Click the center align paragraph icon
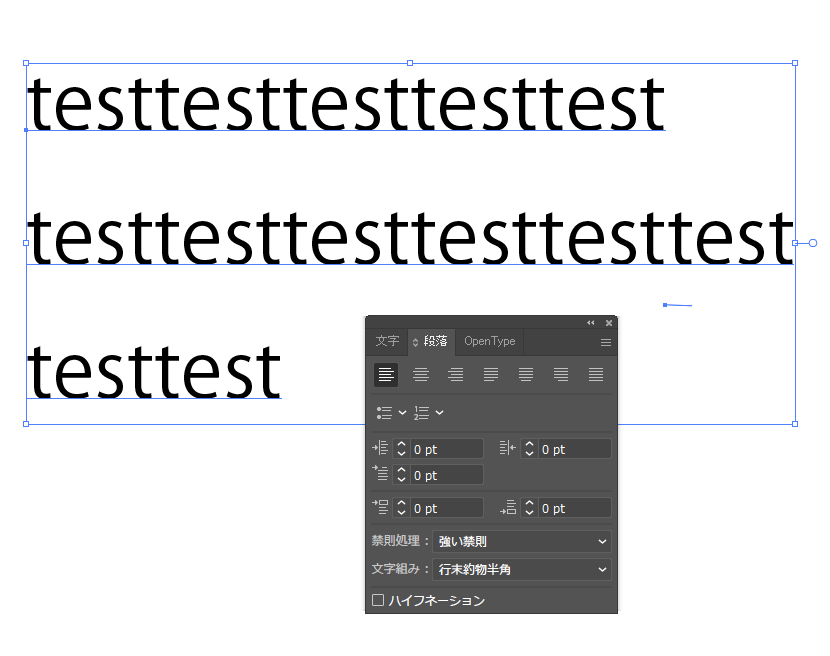Image resolution: width=830 pixels, height=656 pixels. (x=421, y=375)
